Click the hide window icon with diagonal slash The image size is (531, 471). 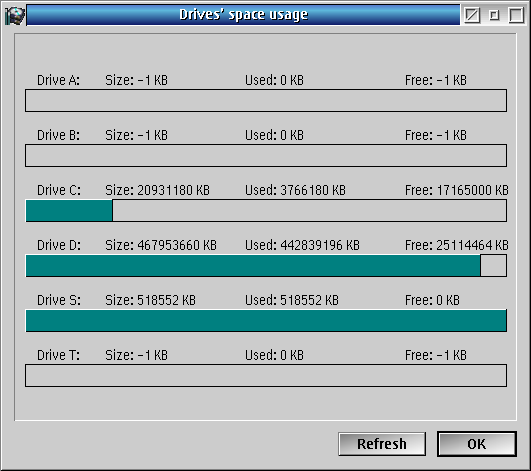(x=472, y=15)
